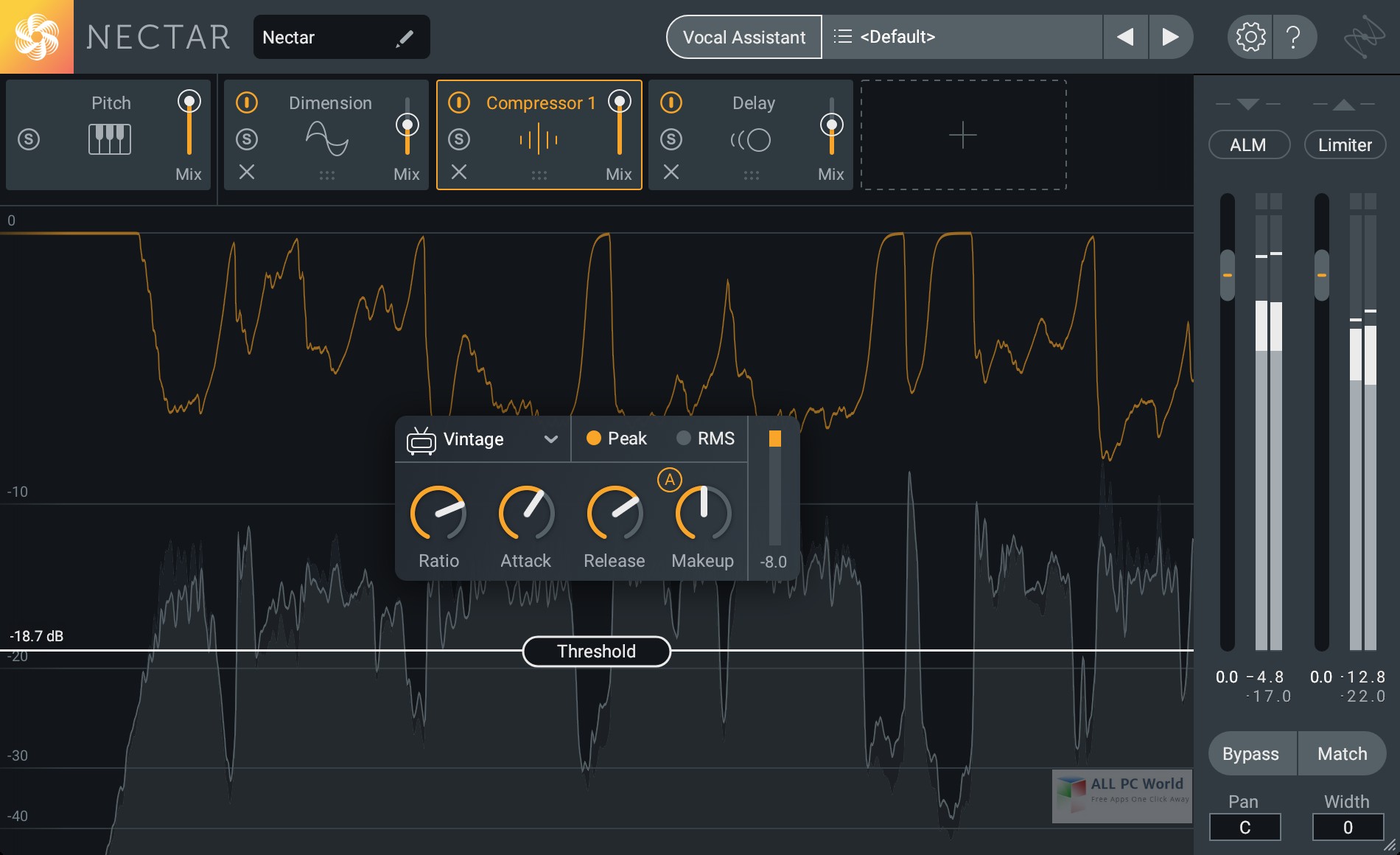The image size is (1400, 855).
Task: Click the Vintage mode TV icon
Action: point(421,441)
